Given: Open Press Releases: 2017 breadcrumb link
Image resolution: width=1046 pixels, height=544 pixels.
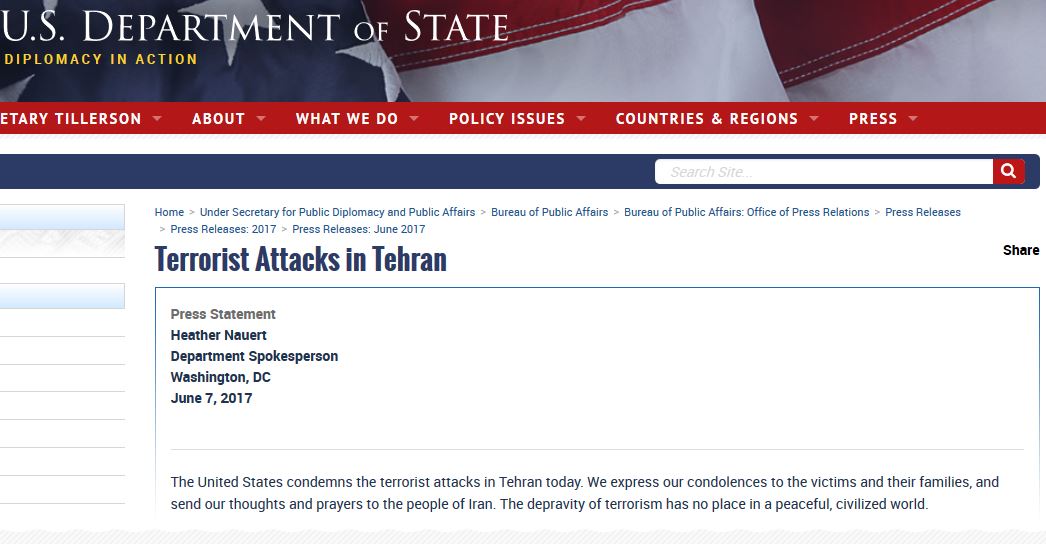Looking at the screenshot, I should tap(223, 229).
